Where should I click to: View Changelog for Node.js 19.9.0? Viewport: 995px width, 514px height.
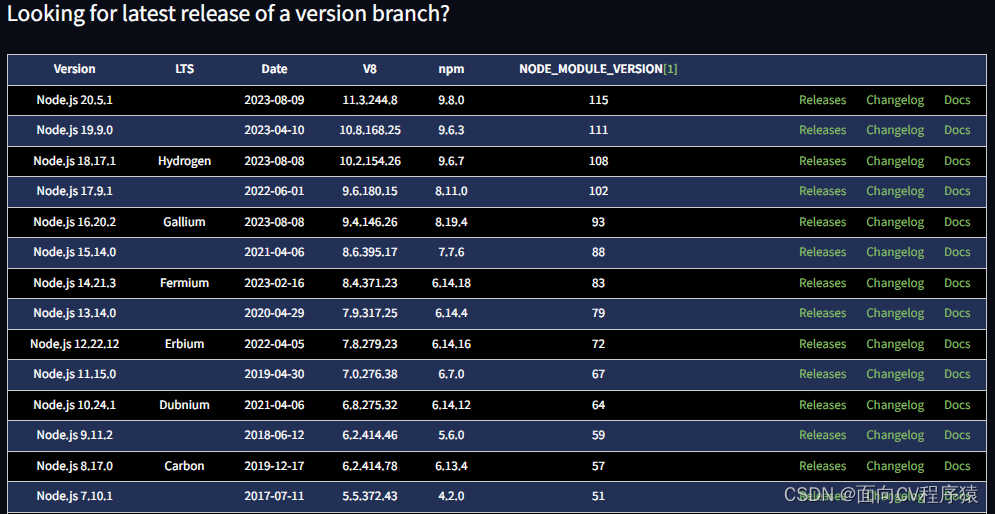[x=895, y=130]
